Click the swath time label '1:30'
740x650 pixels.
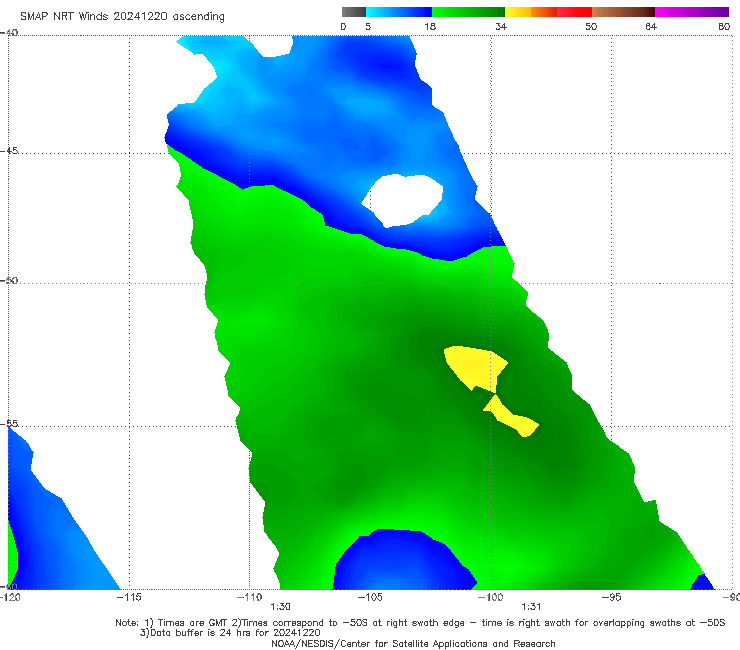click(280, 607)
